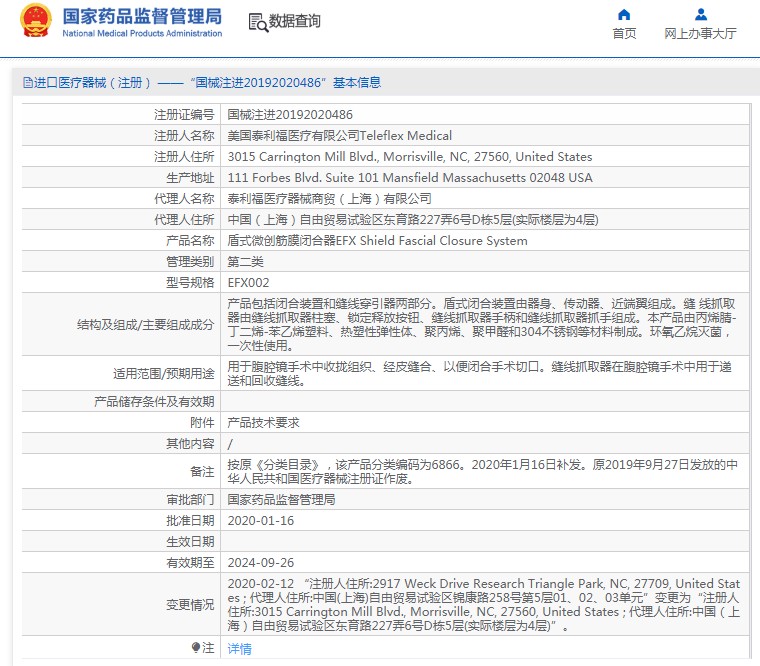Open 数据查询 label

point(295,21)
